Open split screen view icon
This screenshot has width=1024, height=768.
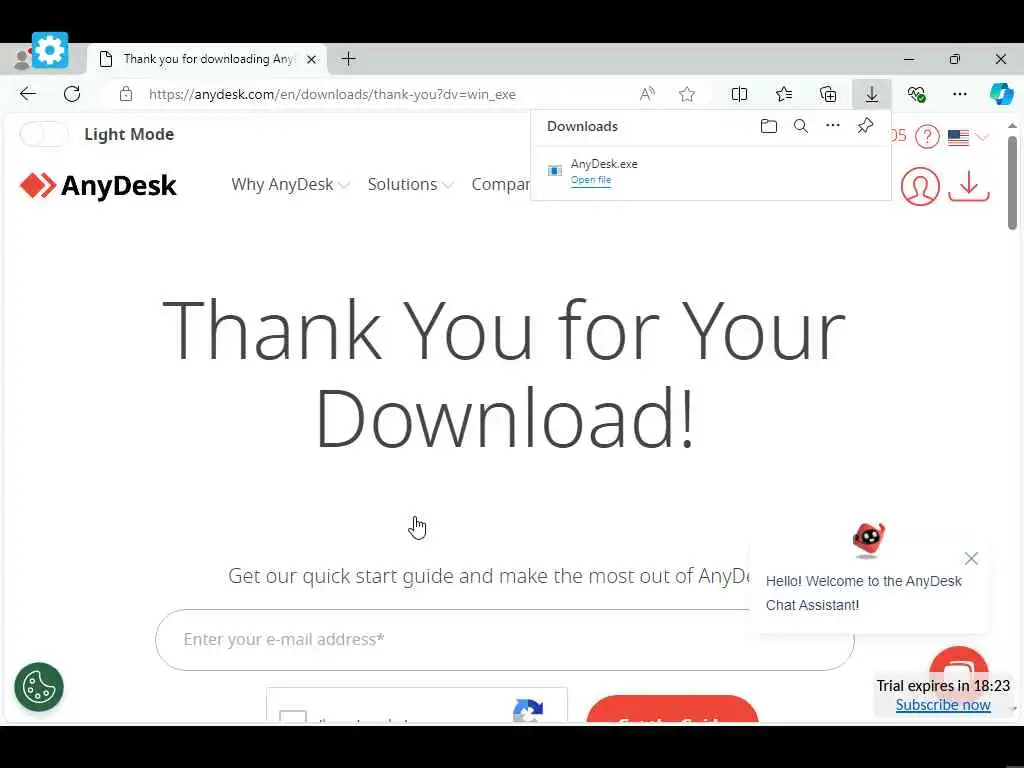click(739, 94)
